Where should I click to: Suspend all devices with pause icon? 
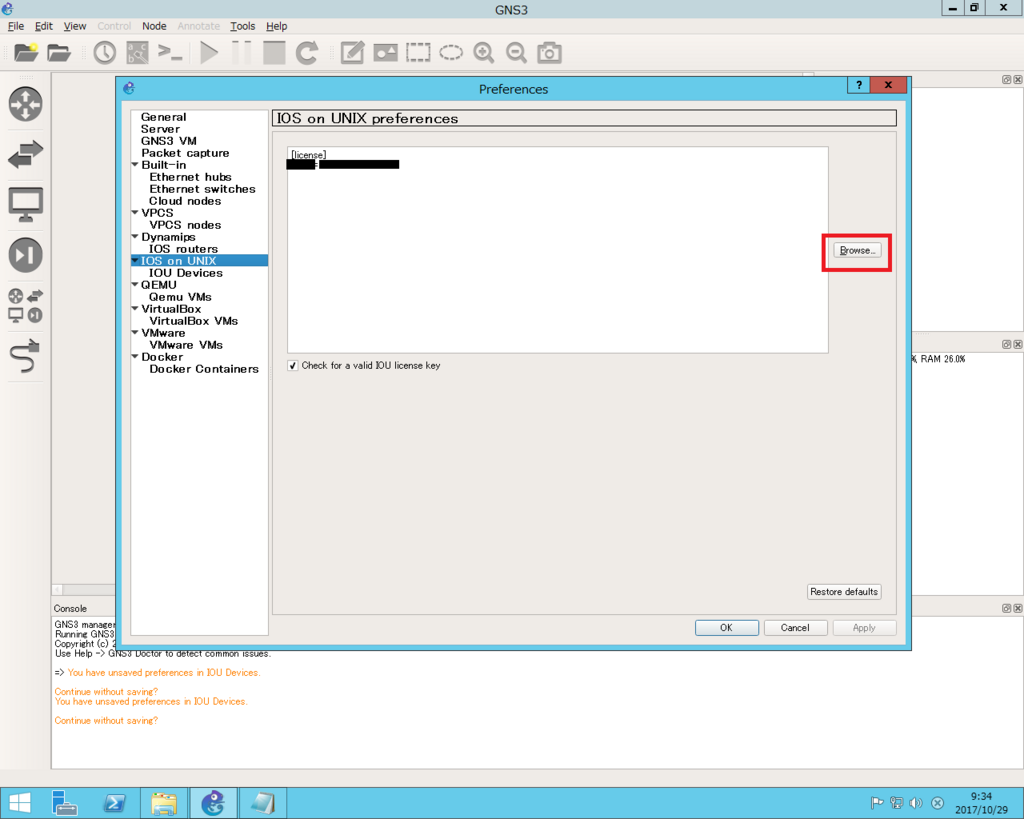tap(242, 52)
